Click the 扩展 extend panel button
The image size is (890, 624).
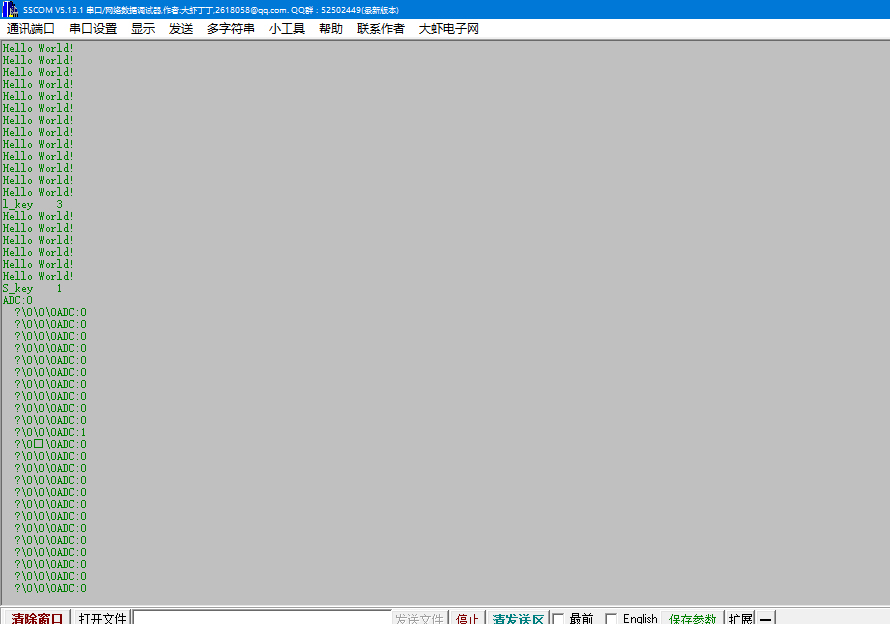point(739,617)
